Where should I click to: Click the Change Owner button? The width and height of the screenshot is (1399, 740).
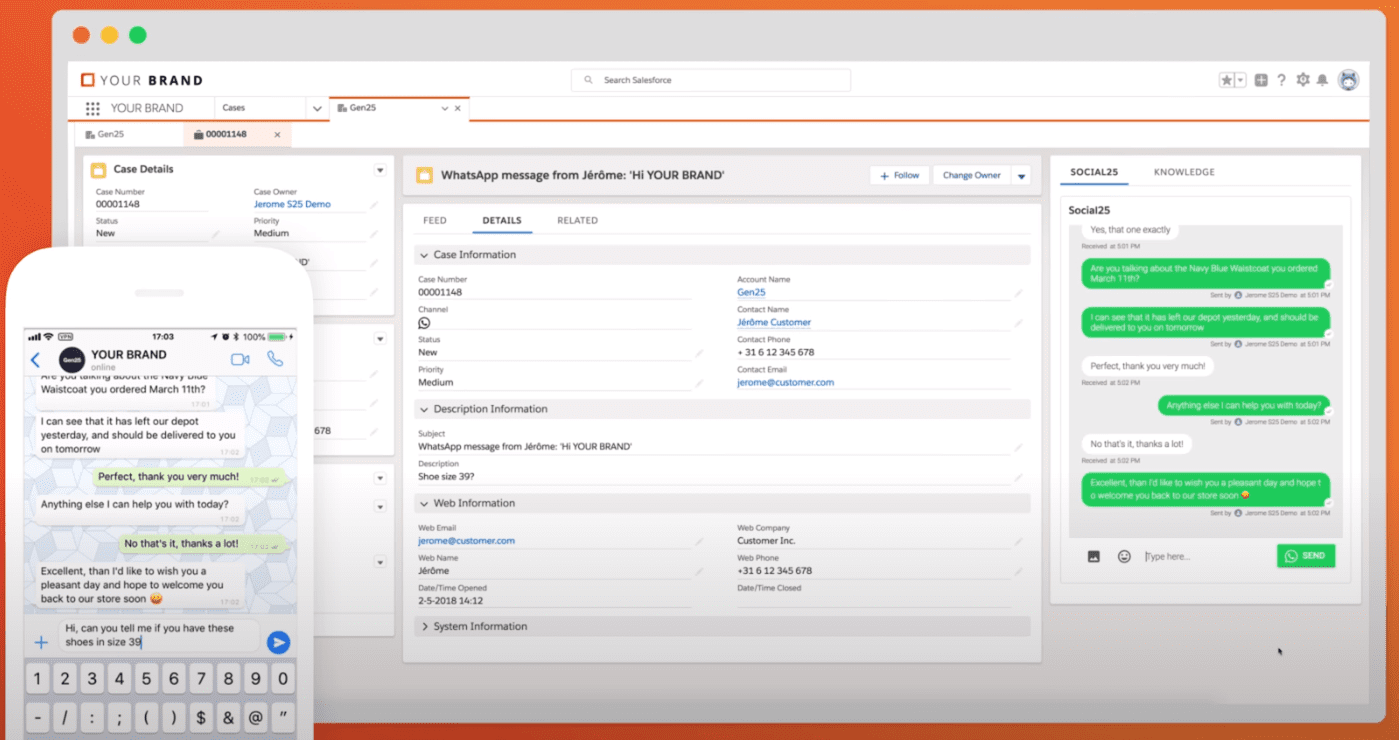[971, 175]
